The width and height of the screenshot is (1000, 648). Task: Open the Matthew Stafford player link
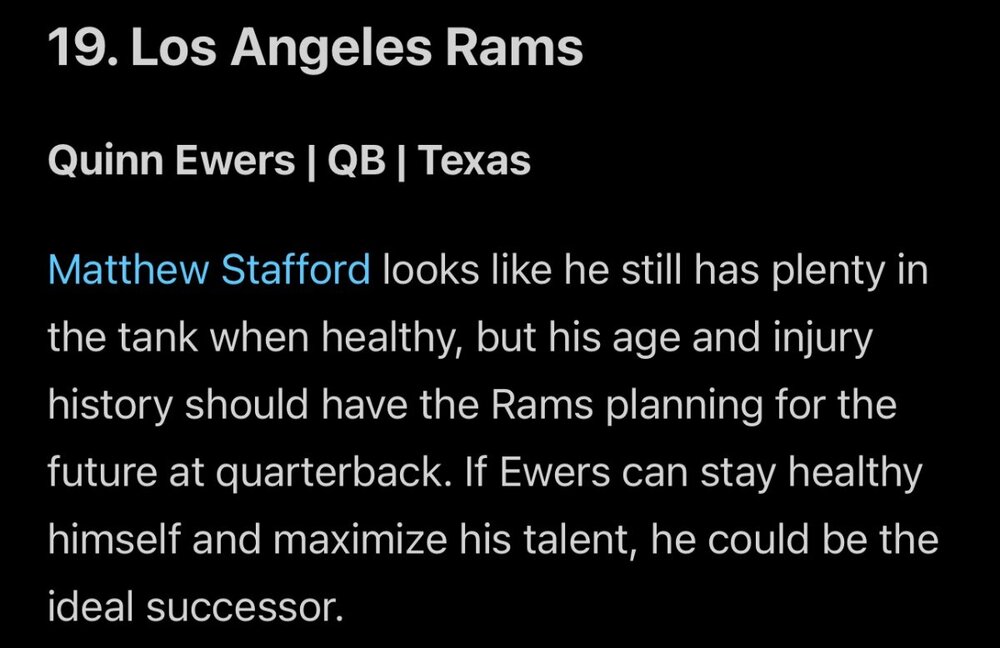click(x=209, y=270)
